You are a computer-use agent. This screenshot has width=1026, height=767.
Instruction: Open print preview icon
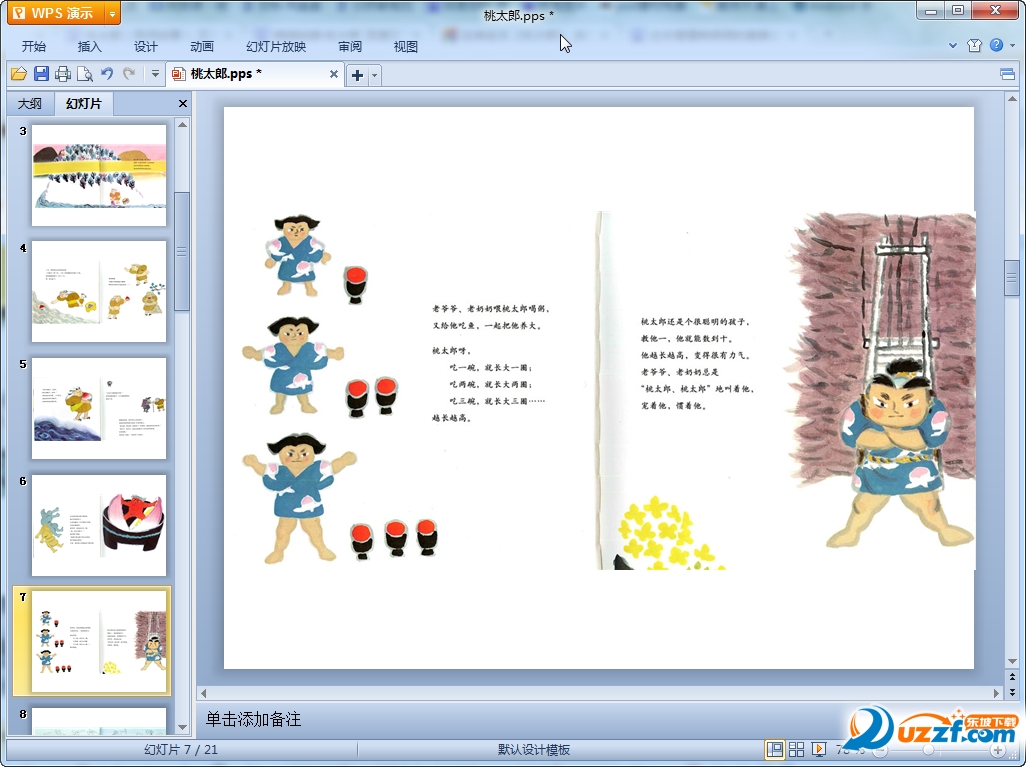tap(85, 74)
